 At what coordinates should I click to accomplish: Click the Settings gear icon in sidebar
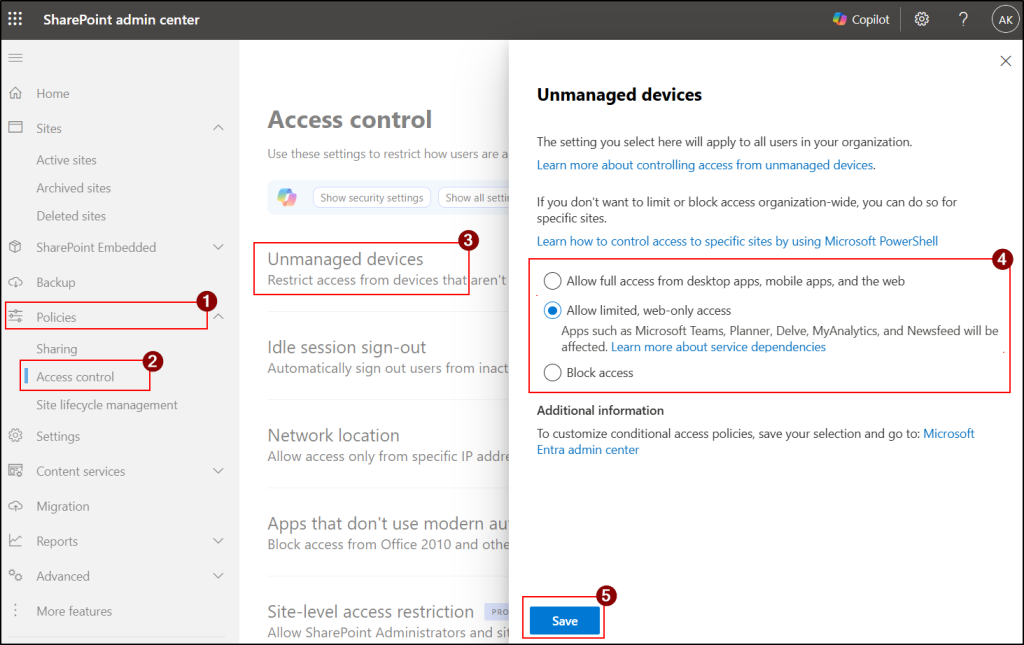pyautogui.click(x=16, y=435)
